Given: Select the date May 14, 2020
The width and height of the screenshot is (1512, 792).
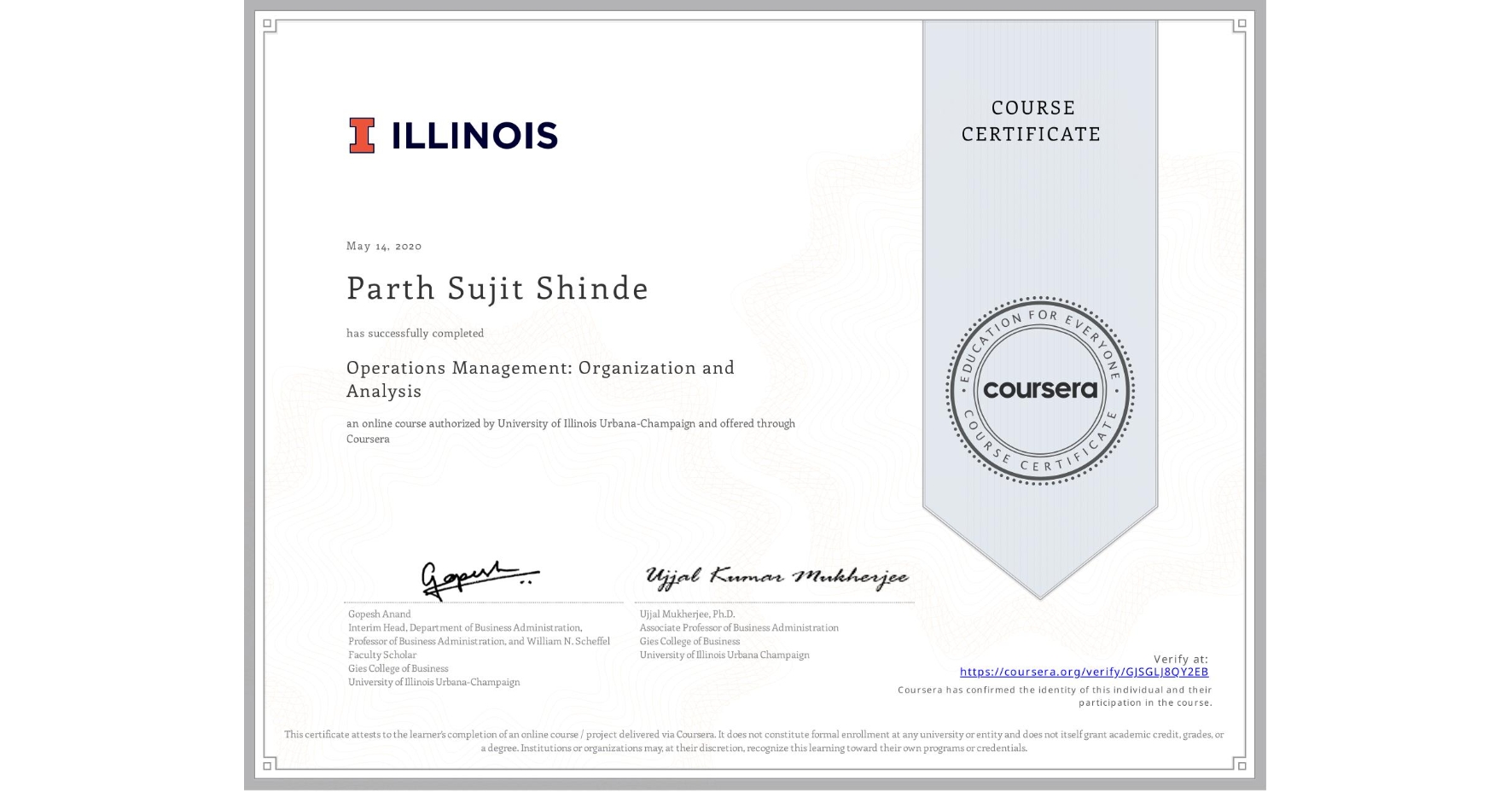Looking at the screenshot, I should pyautogui.click(x=384, y=246).
